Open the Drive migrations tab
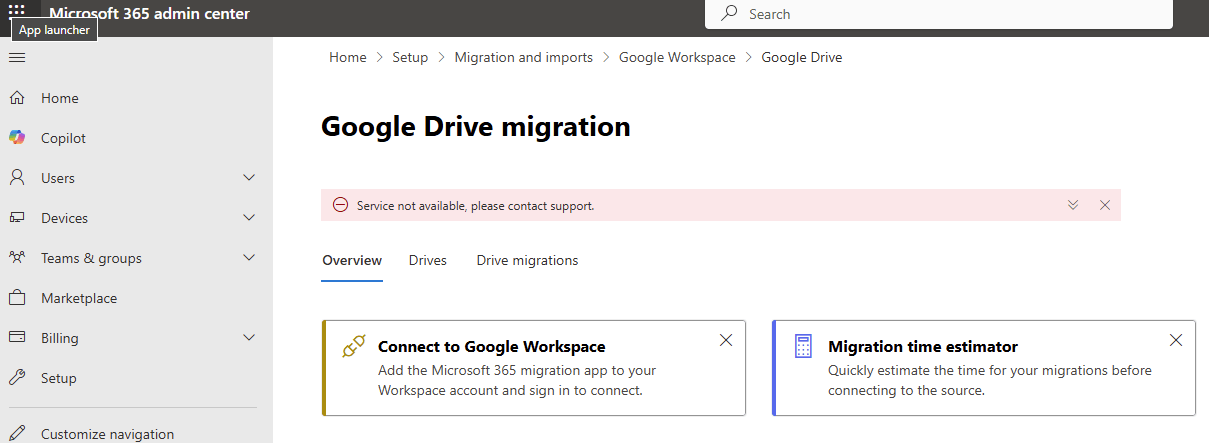 coord(527,261)
